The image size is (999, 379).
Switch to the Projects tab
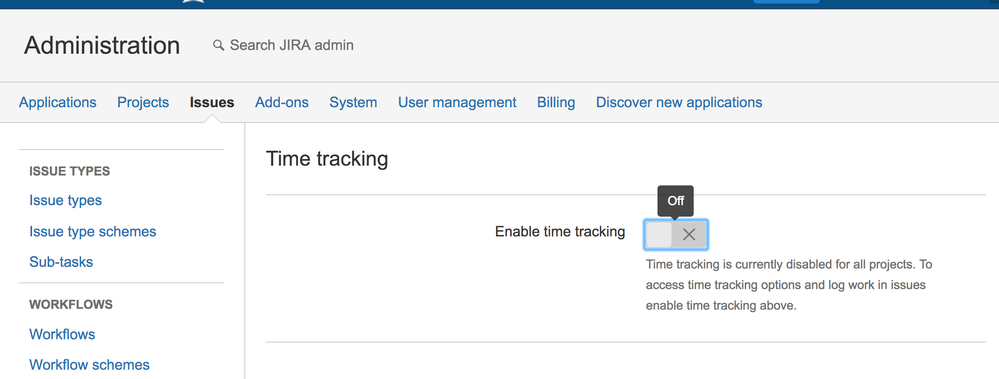[143, 102]
